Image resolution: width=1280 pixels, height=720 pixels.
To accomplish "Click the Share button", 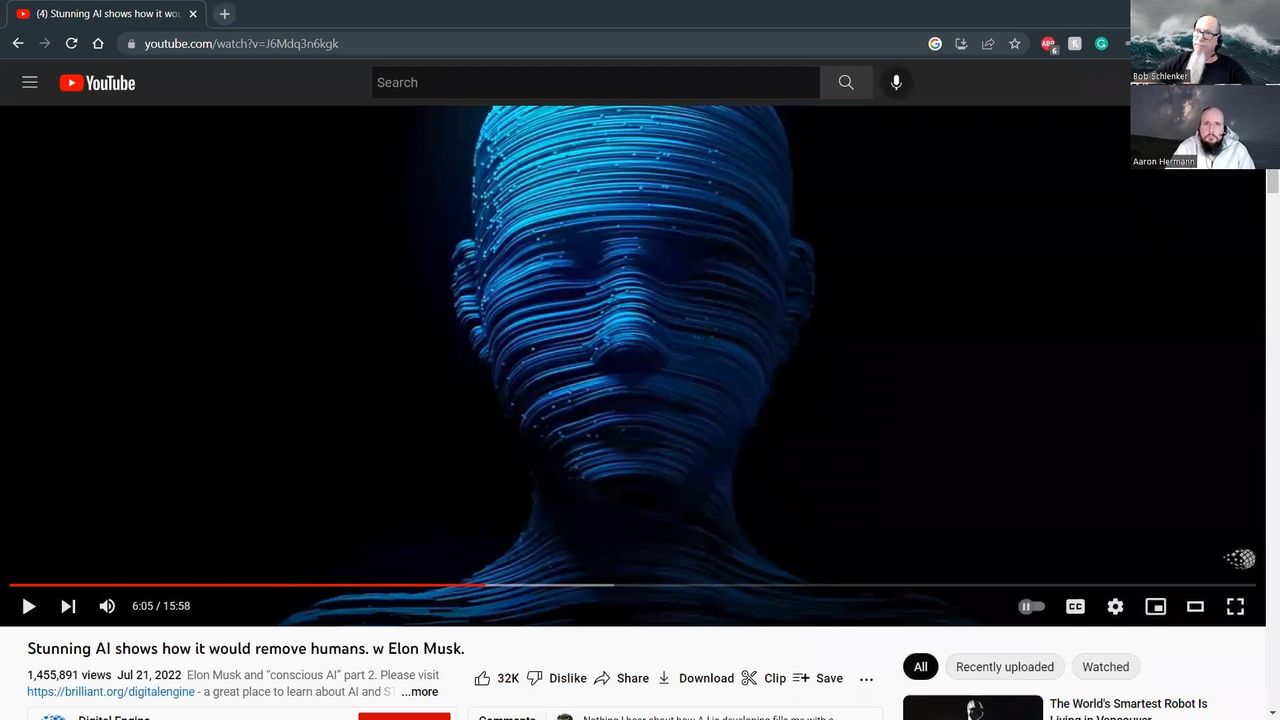I will tap(621, 678).
